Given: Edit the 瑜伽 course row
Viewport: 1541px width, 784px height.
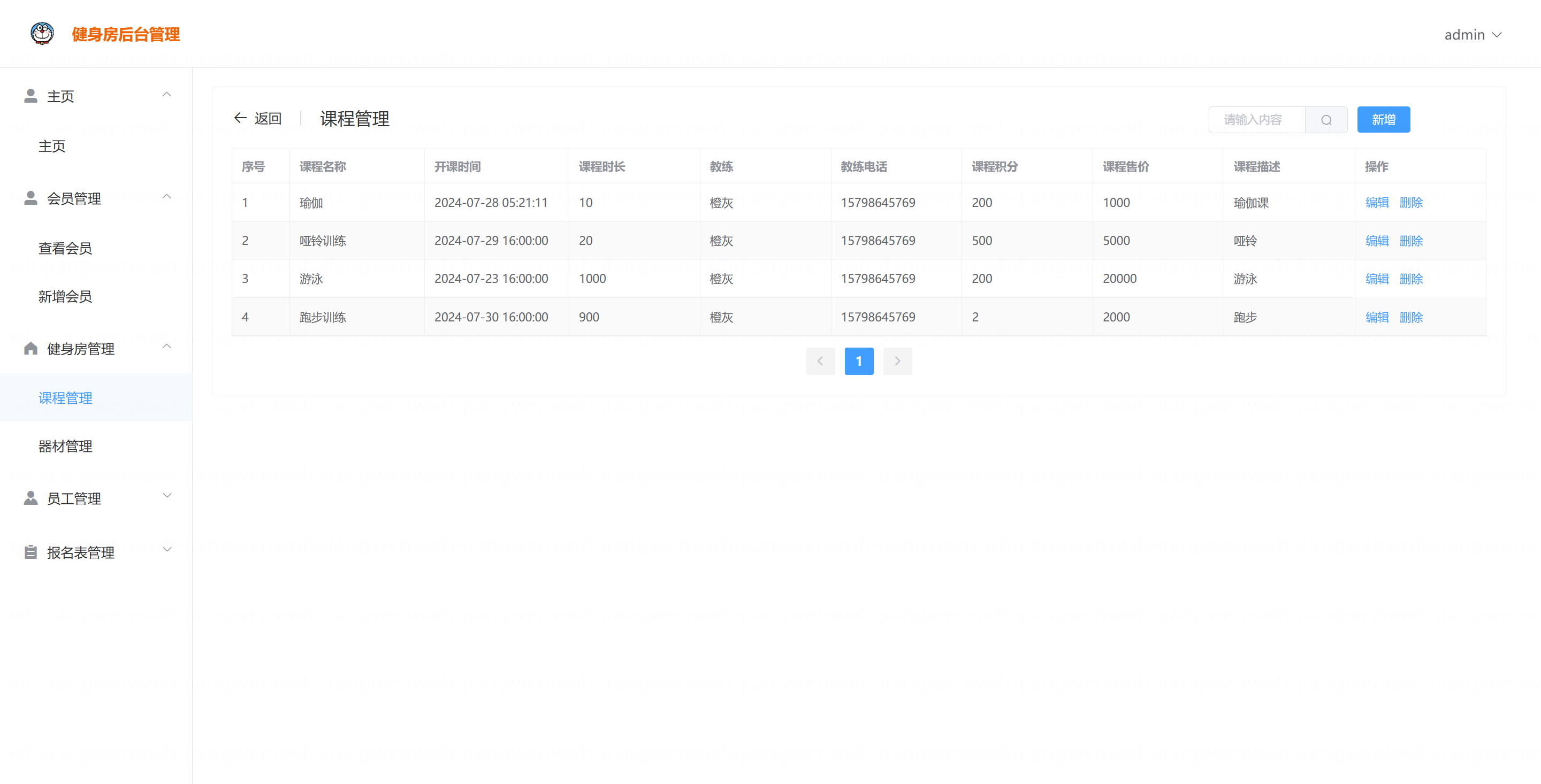Looking at the screenshot, I should tap(1377, 203).
